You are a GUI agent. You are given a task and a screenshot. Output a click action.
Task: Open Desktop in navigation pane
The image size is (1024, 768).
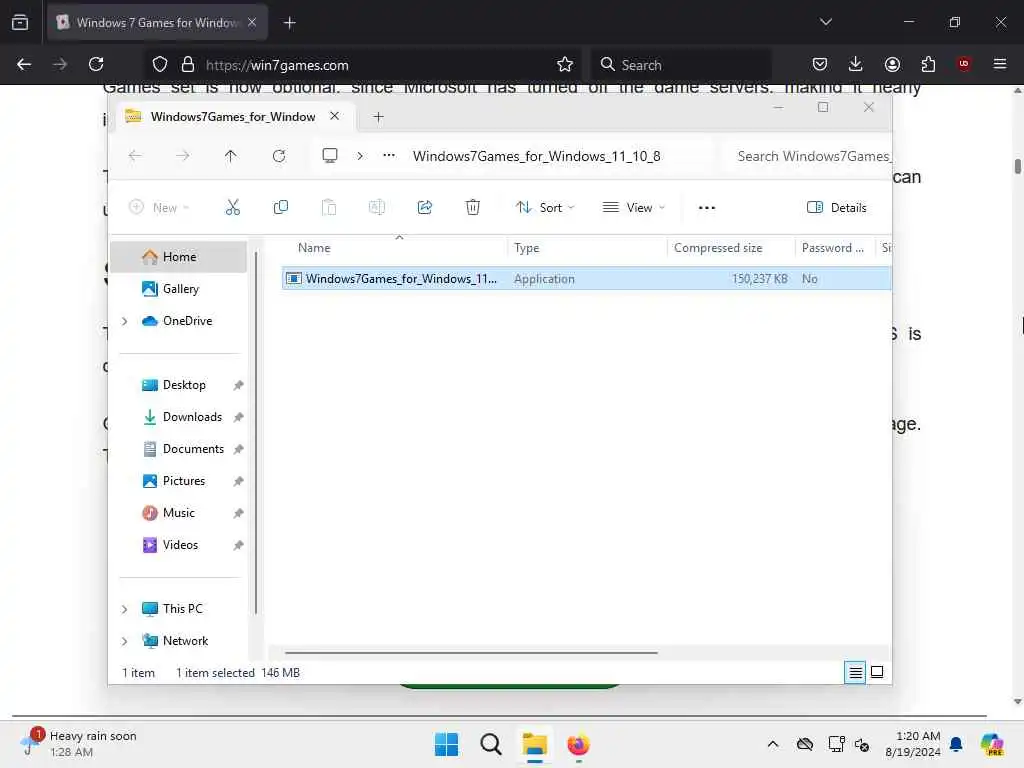[x=179, y=385]
